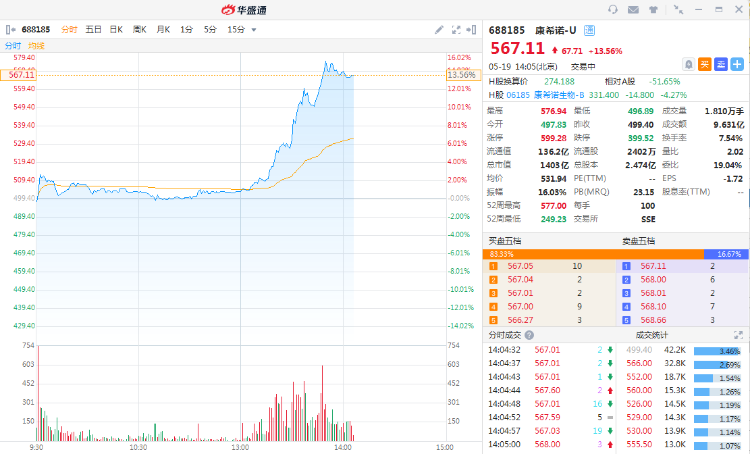Select bid level 4 price 567.00

tap(520, 307)
